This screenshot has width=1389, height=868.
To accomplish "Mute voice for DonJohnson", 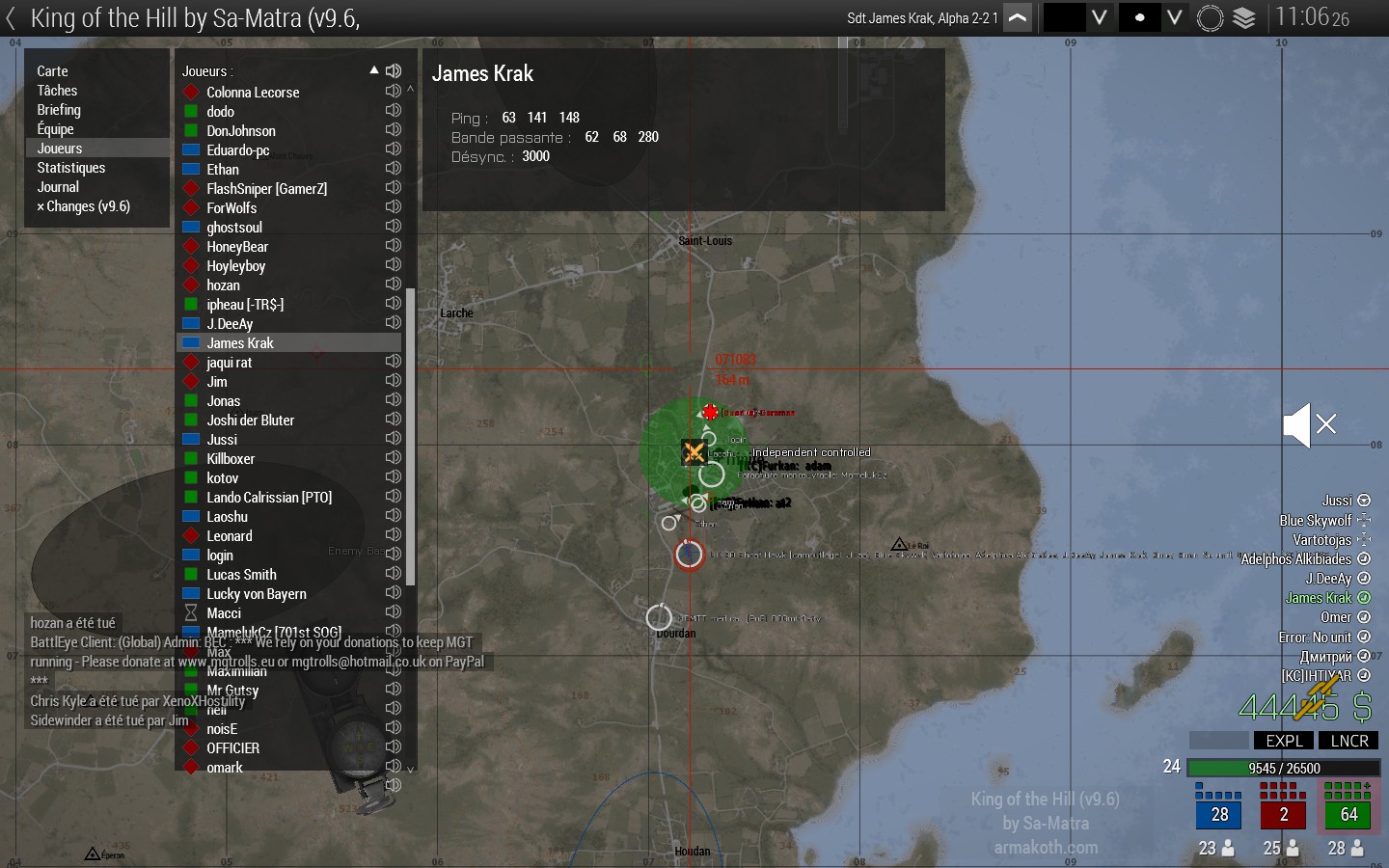I will [x=394, y=130].
